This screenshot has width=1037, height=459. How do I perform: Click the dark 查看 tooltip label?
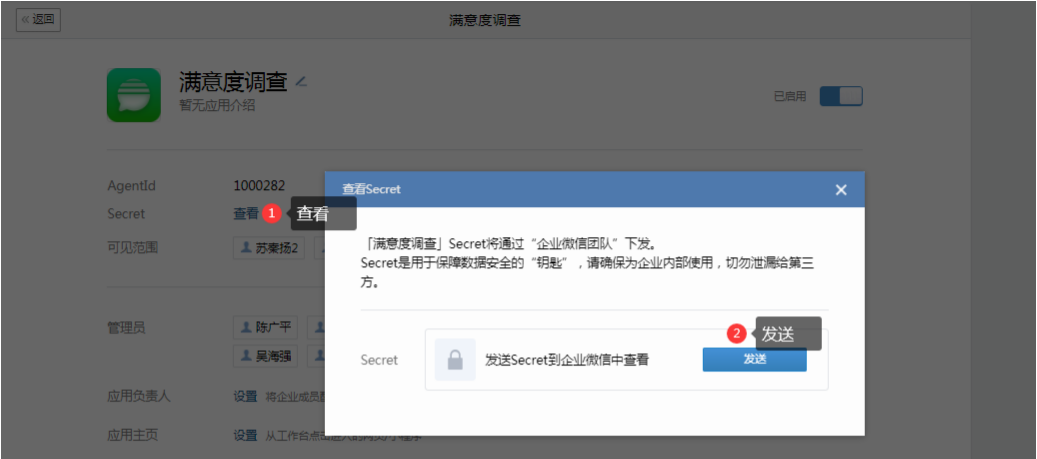pyautogui.click(x=323, y=214)
